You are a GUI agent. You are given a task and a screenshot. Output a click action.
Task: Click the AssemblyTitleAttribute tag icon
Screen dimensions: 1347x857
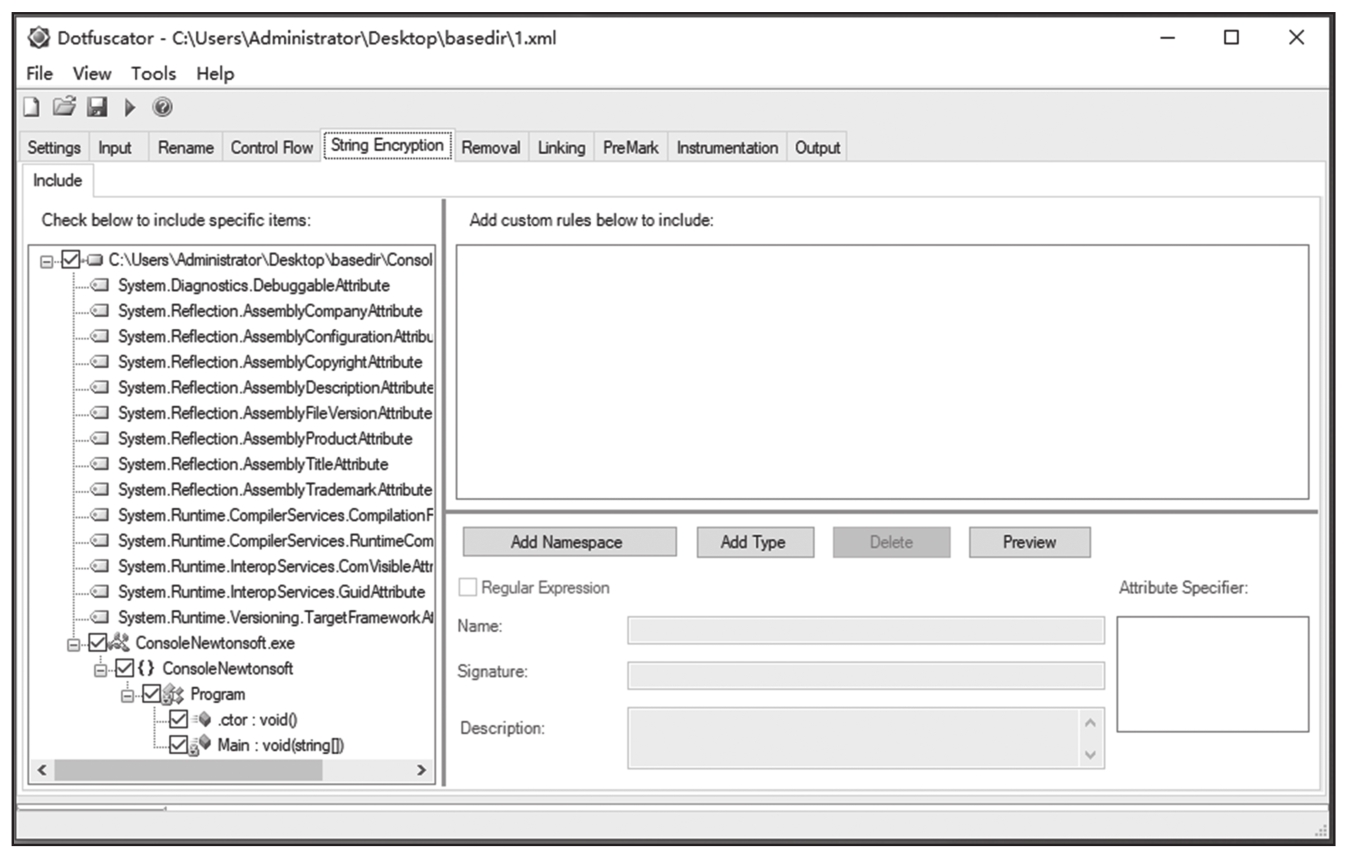click(100, 464)
